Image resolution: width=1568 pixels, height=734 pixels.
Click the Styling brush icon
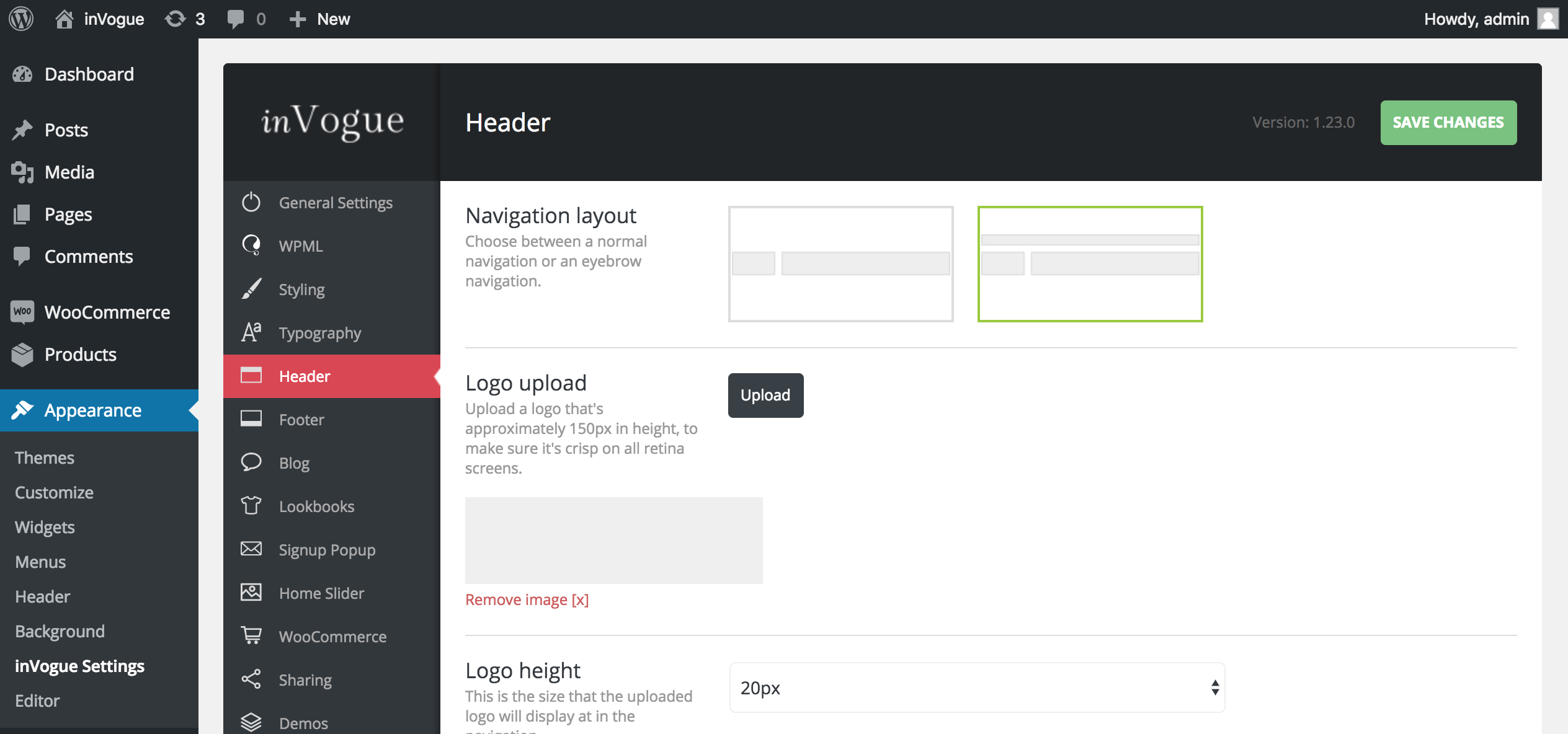(x=251, y=289)
